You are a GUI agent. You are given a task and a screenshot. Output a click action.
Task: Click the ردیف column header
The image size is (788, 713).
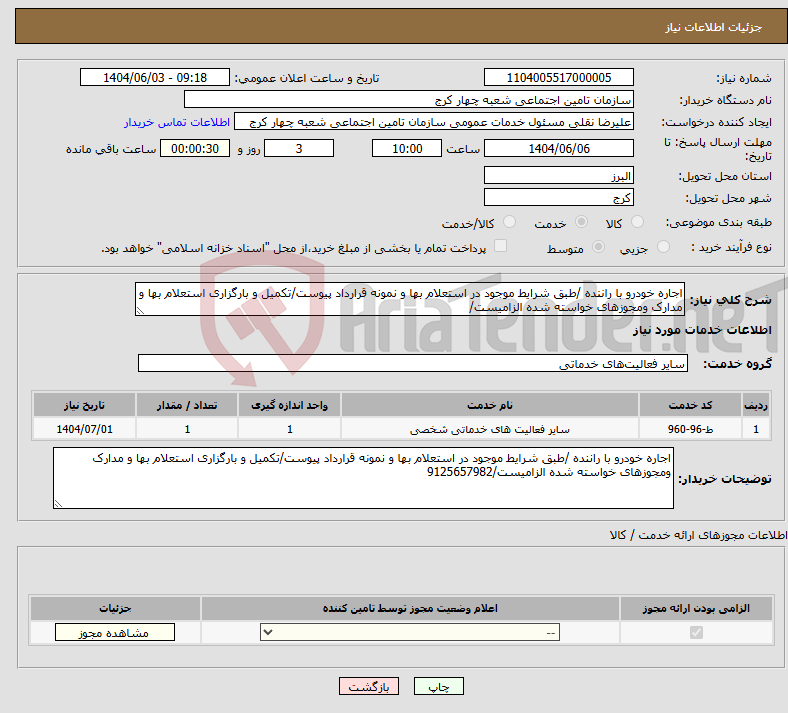click(756, 405)
